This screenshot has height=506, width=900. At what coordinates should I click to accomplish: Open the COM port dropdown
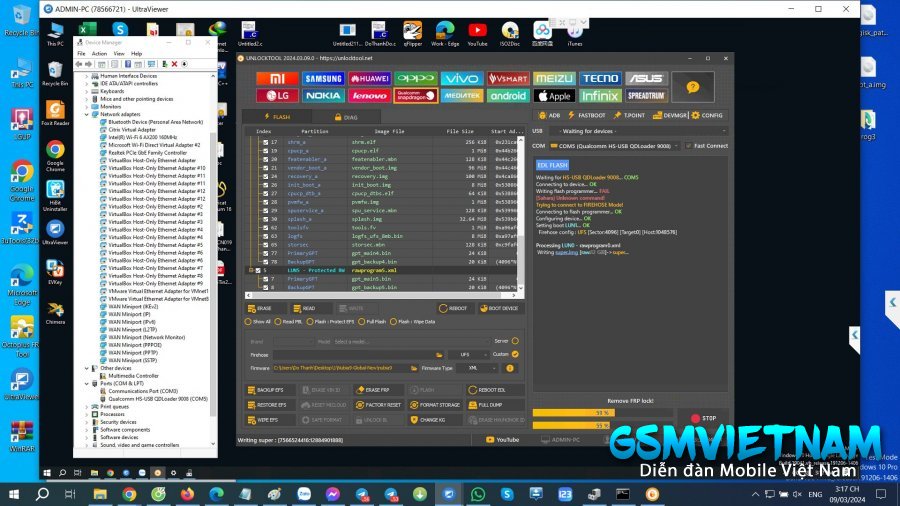pos(614,146)
